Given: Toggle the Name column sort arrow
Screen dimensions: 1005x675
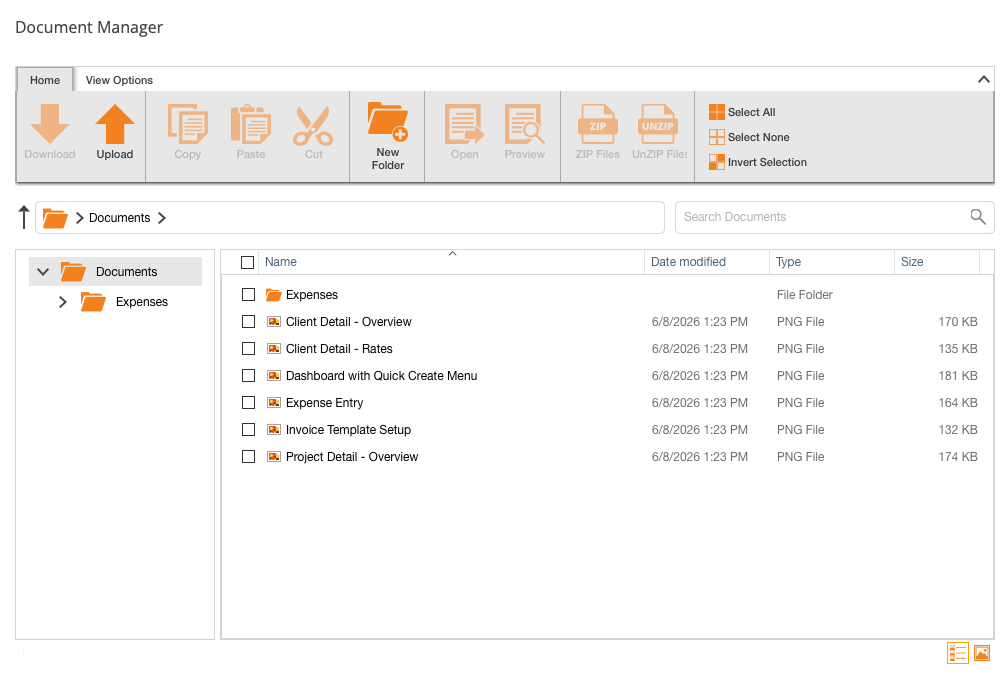Looking at the screenshot, I should (x=452, y=254).
